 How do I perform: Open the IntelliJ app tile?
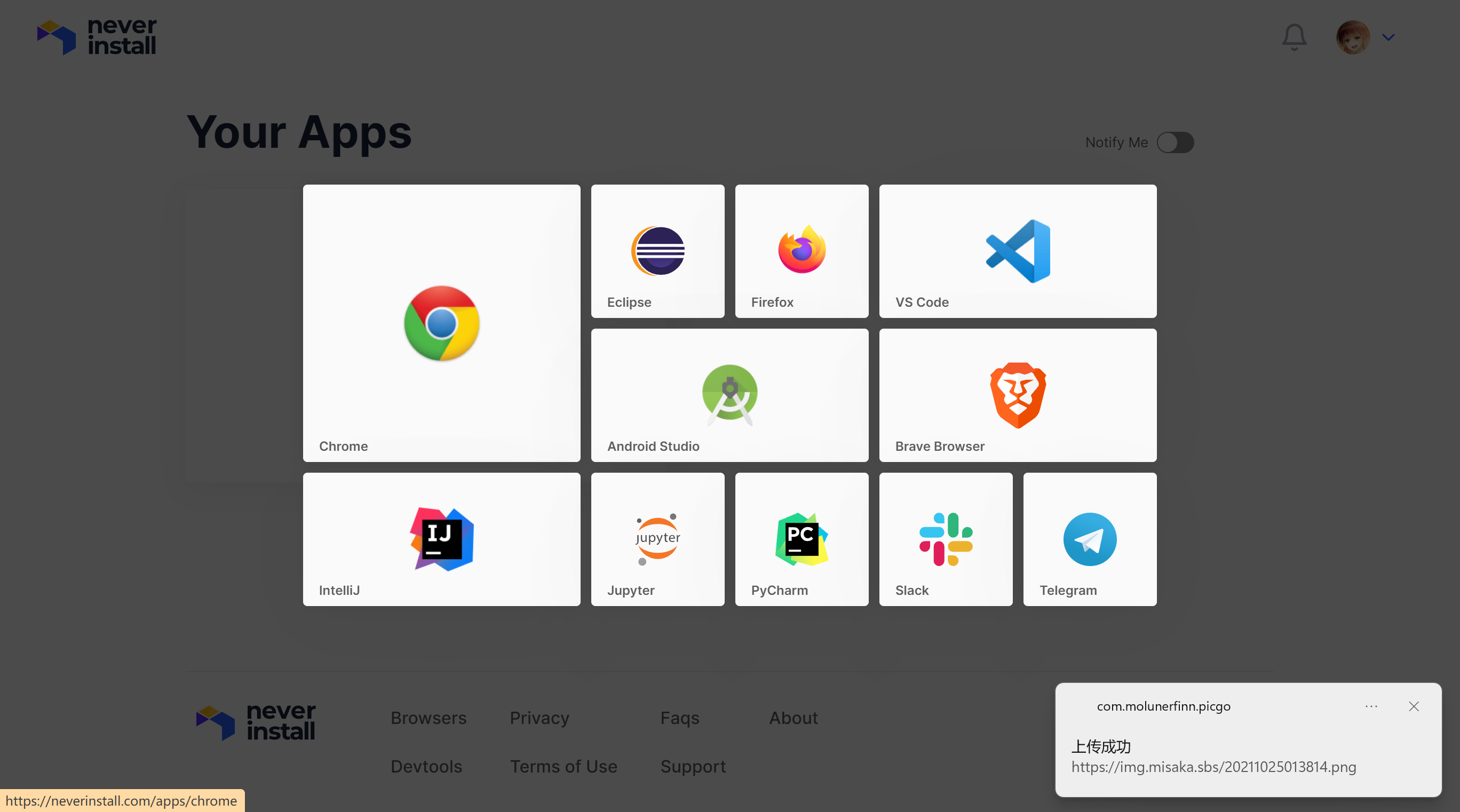coord(441,539)
